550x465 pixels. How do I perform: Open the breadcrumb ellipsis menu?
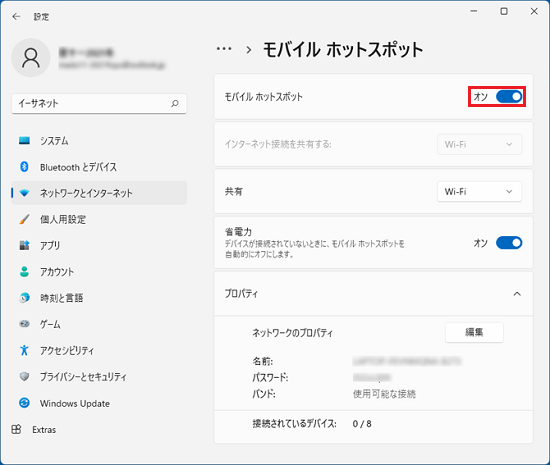pyautogui.click(x=224, y=49)
